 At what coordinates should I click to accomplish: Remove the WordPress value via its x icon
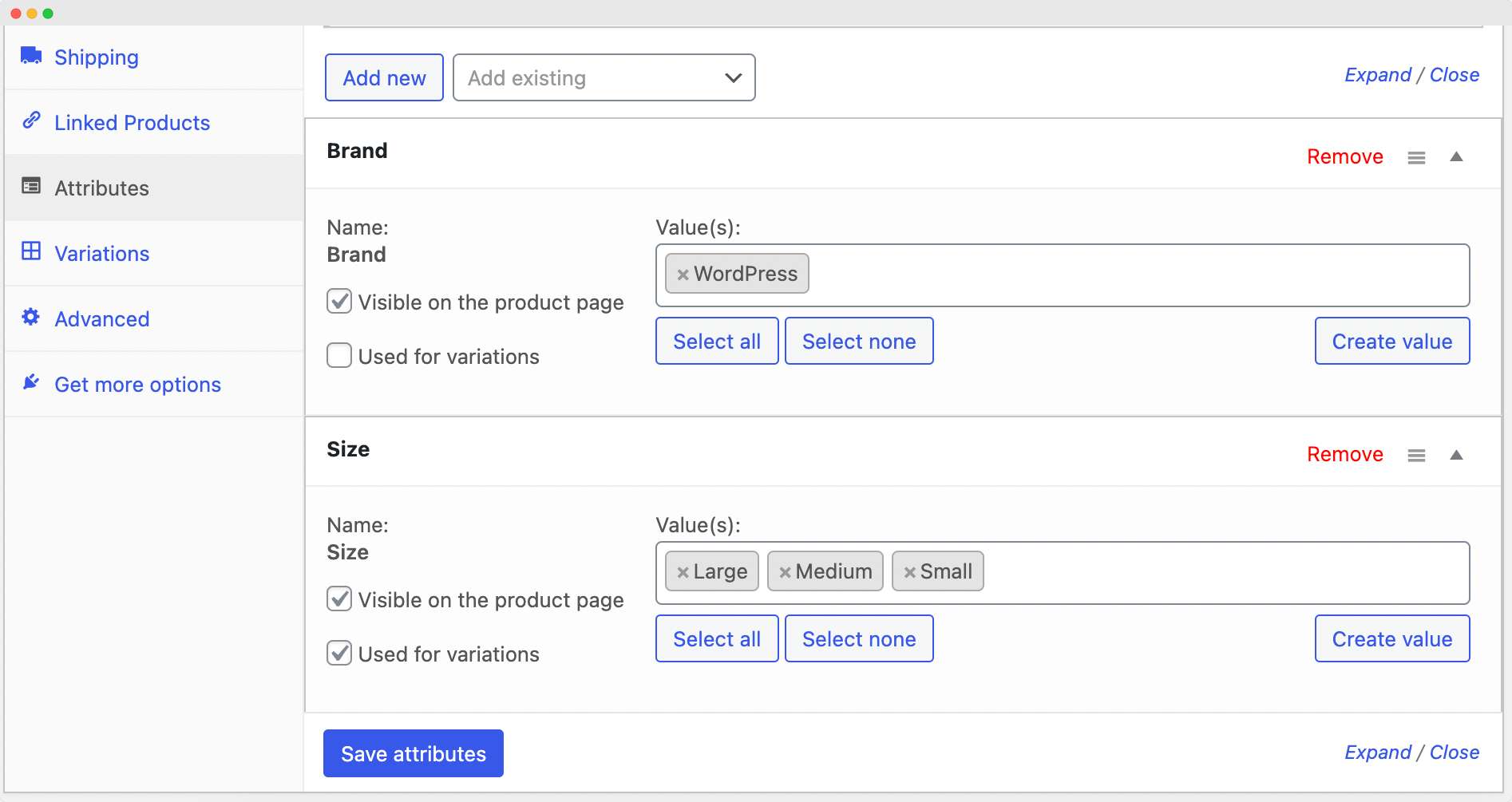(683, 274)
